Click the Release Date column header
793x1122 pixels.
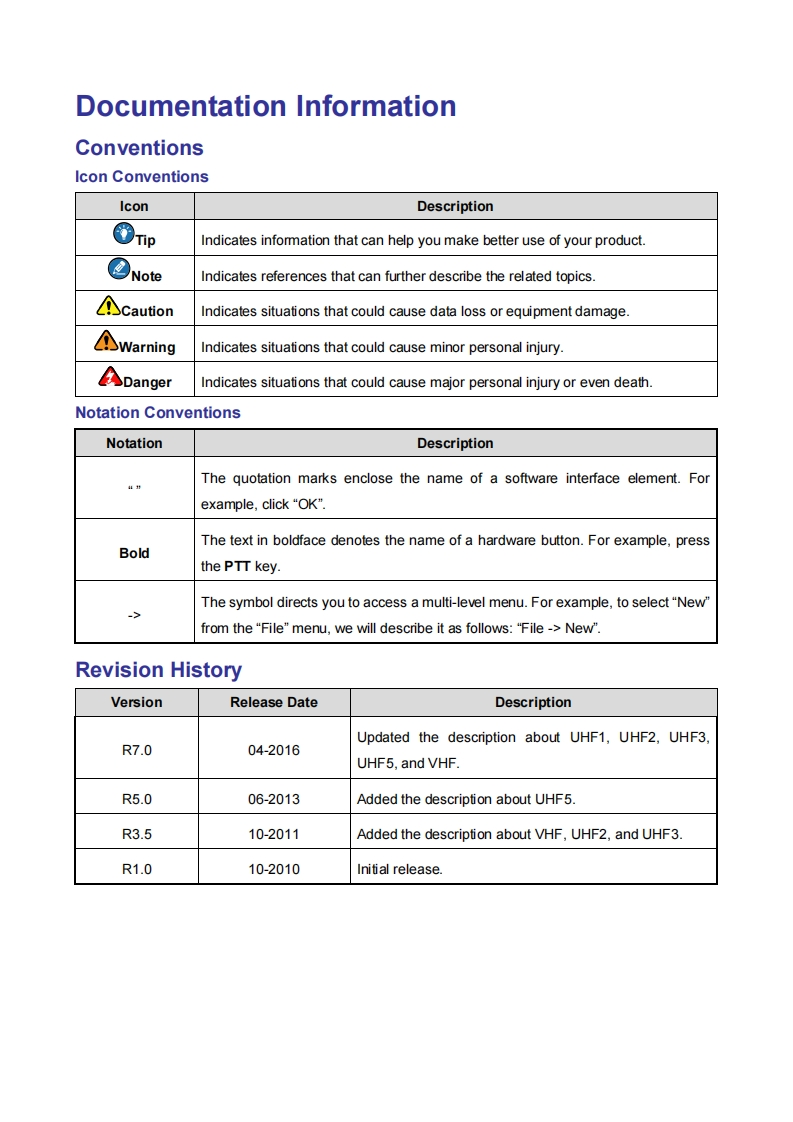(x=274, y=702)
